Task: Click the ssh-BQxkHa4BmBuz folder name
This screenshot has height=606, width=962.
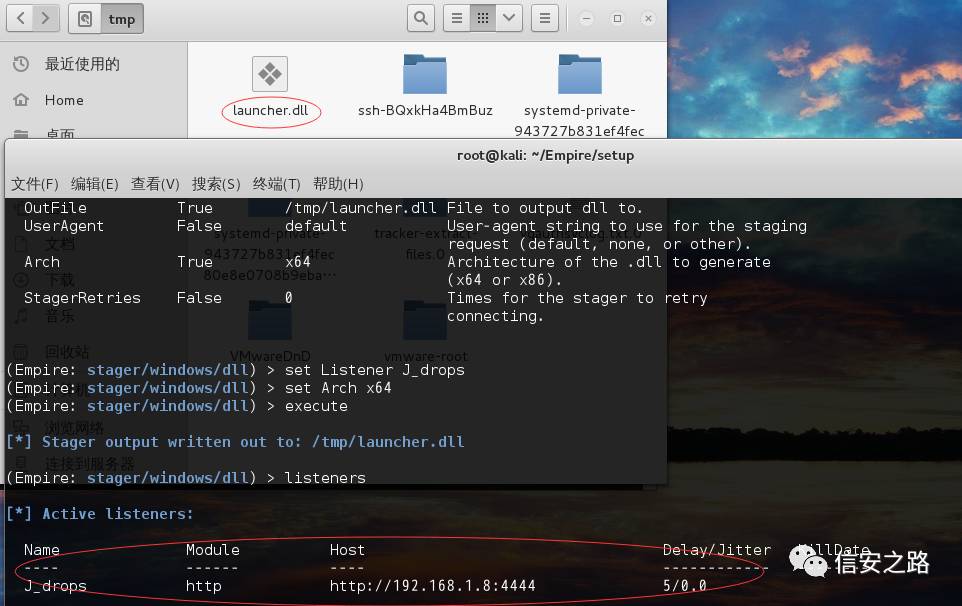Action: (x=425, y=110)
